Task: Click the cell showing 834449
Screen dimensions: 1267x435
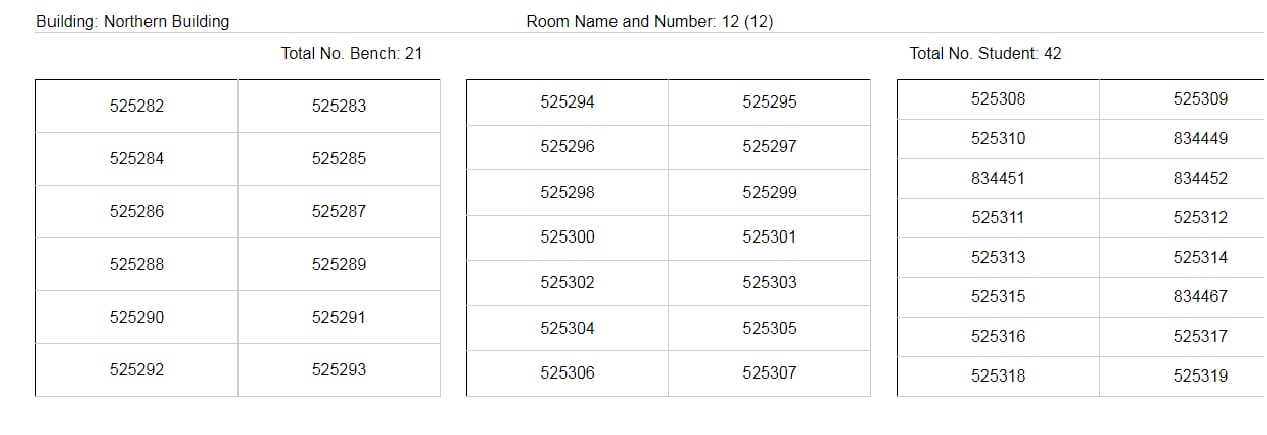Action: coord(1200,139)
